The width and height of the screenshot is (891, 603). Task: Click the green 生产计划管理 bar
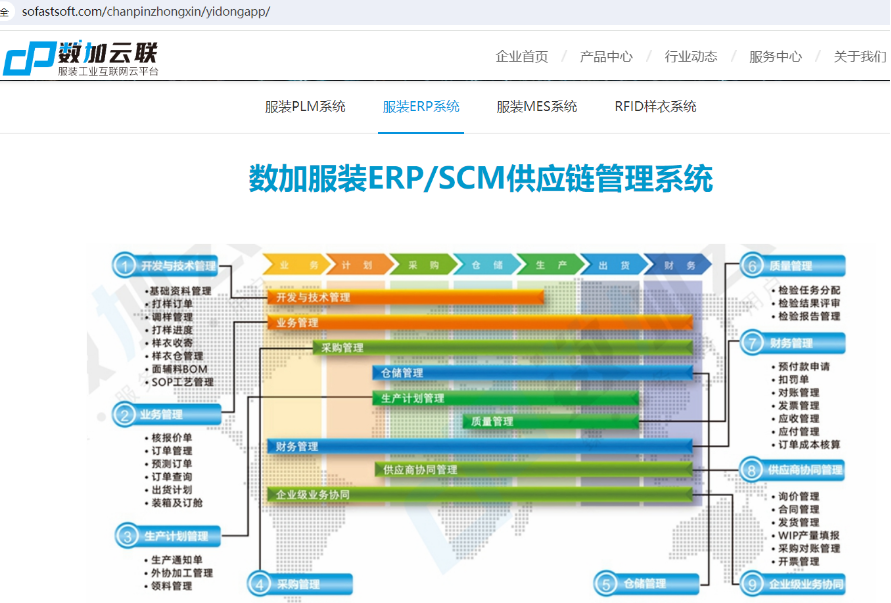tap(506, 398)
